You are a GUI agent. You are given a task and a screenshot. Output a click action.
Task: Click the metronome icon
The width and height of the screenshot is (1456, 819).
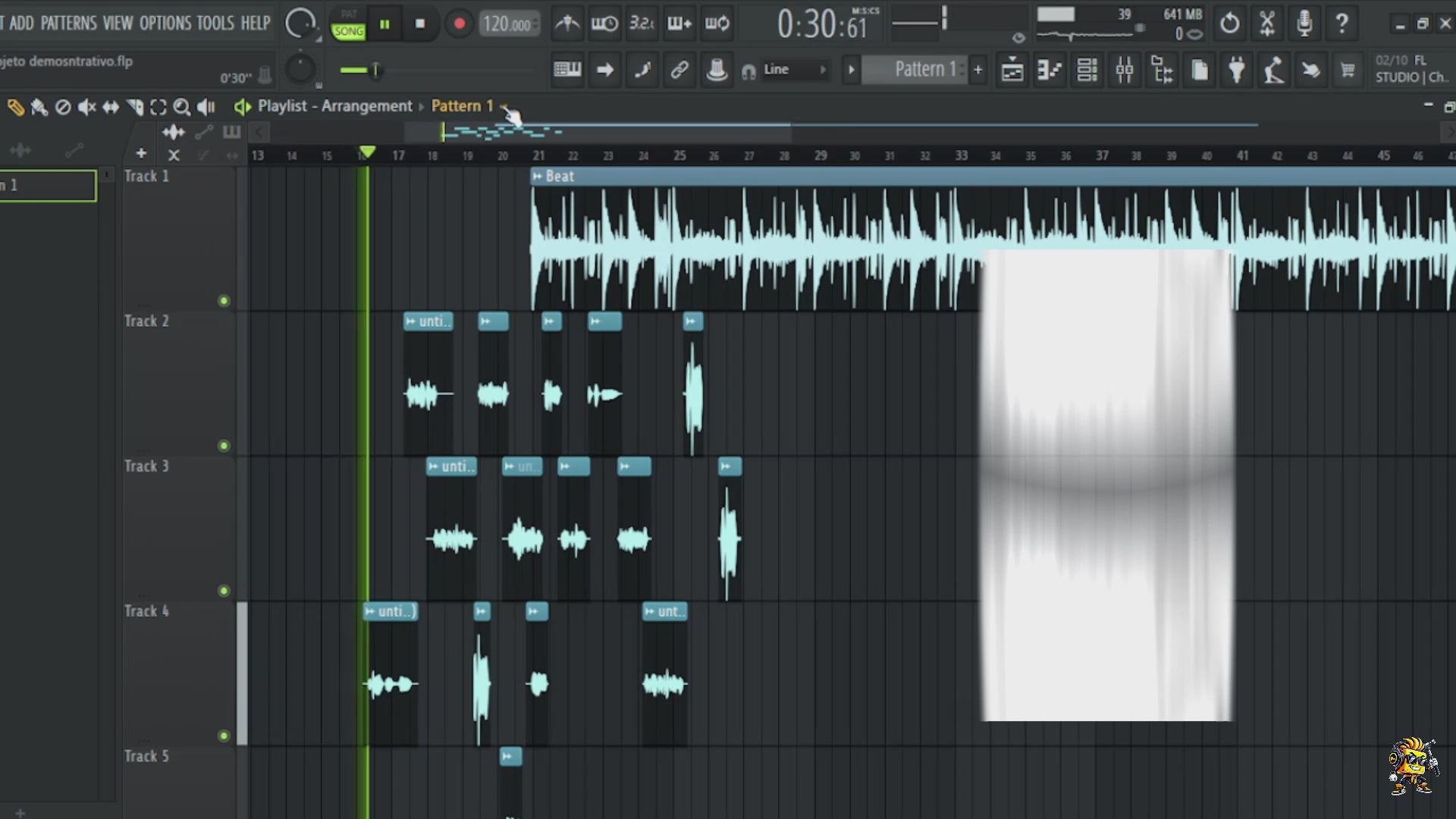pos(566,24)
